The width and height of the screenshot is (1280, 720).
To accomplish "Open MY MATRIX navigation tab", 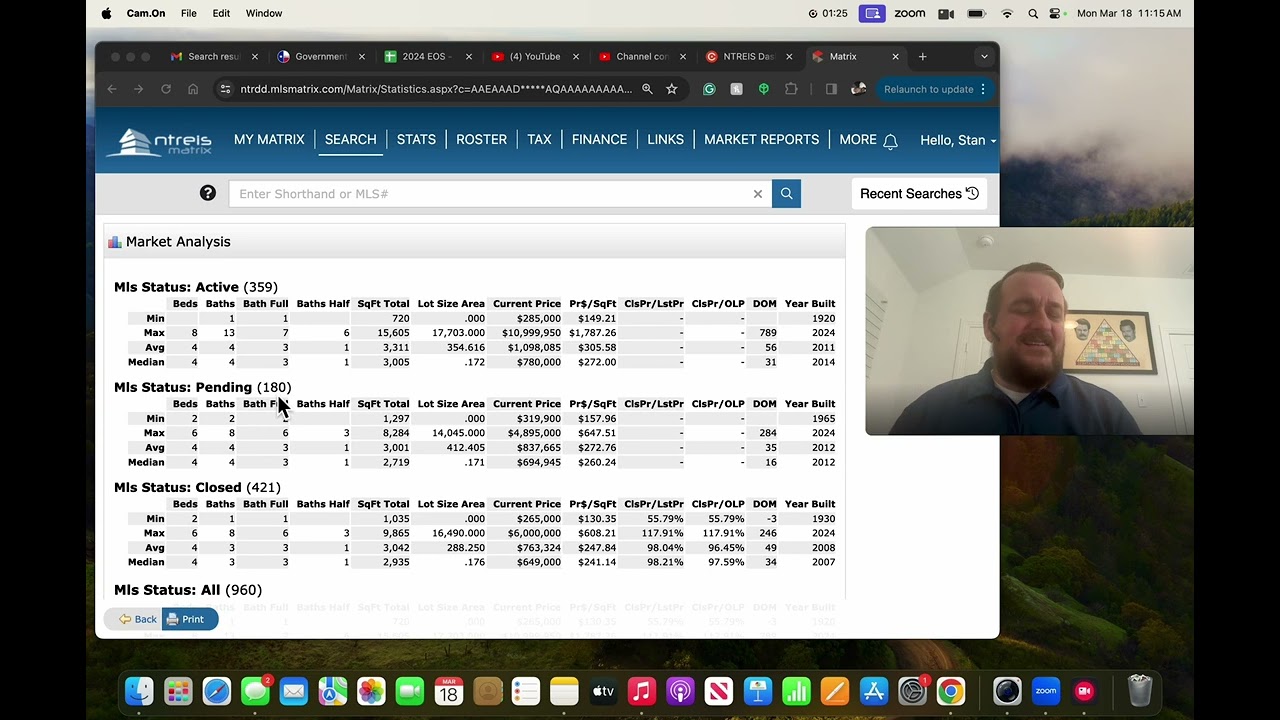I will point(269,140).
